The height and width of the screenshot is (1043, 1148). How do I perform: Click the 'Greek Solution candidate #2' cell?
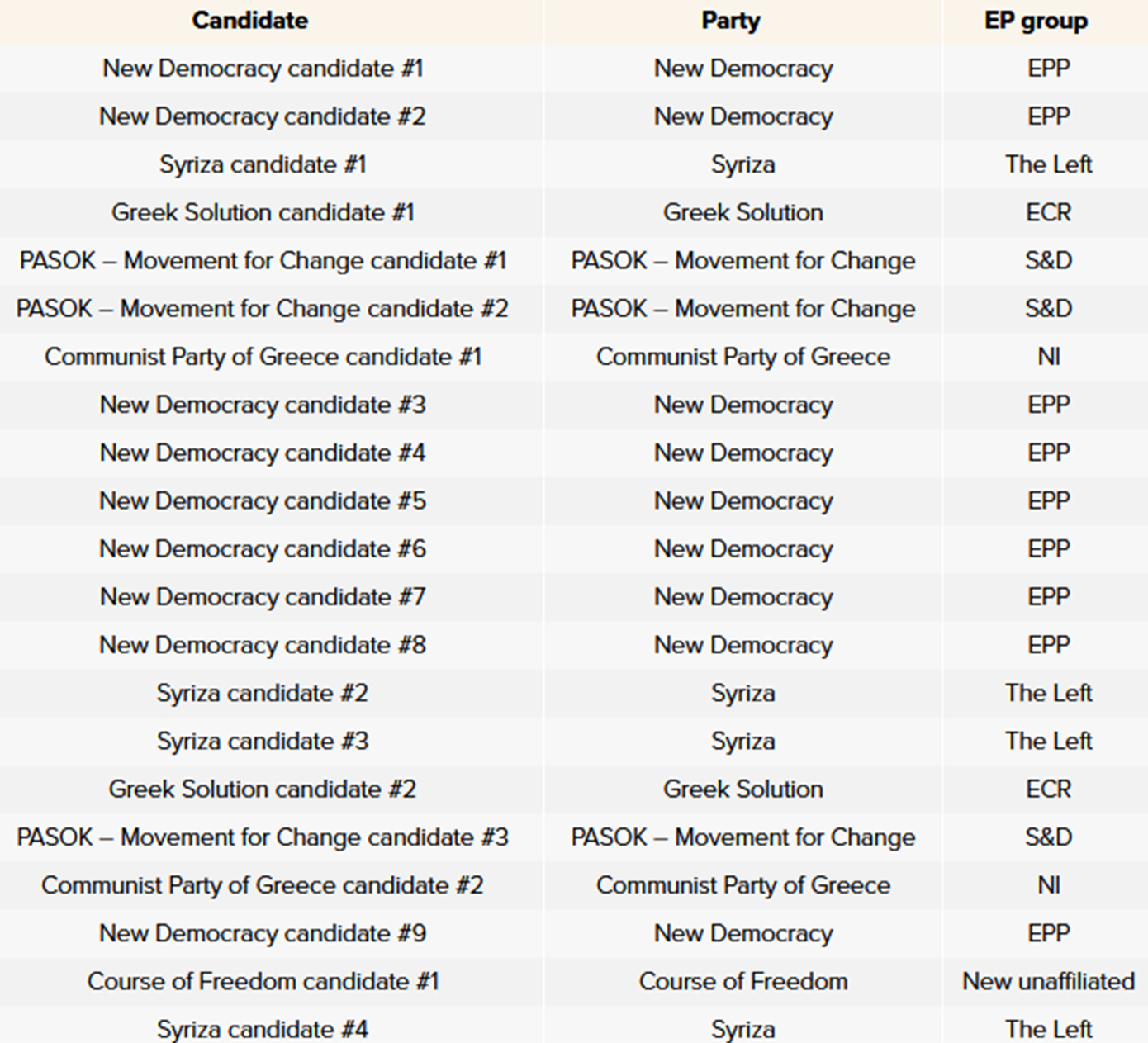pyautogui.click(x=263, y=789)
